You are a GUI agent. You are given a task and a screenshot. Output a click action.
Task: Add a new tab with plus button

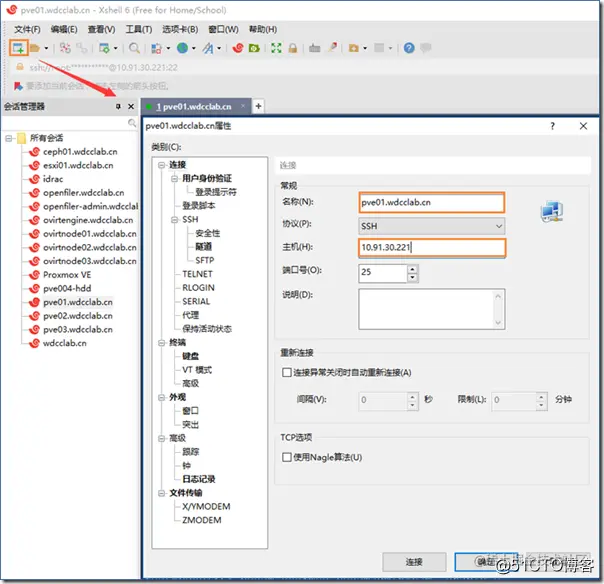[x=258, y=106]
